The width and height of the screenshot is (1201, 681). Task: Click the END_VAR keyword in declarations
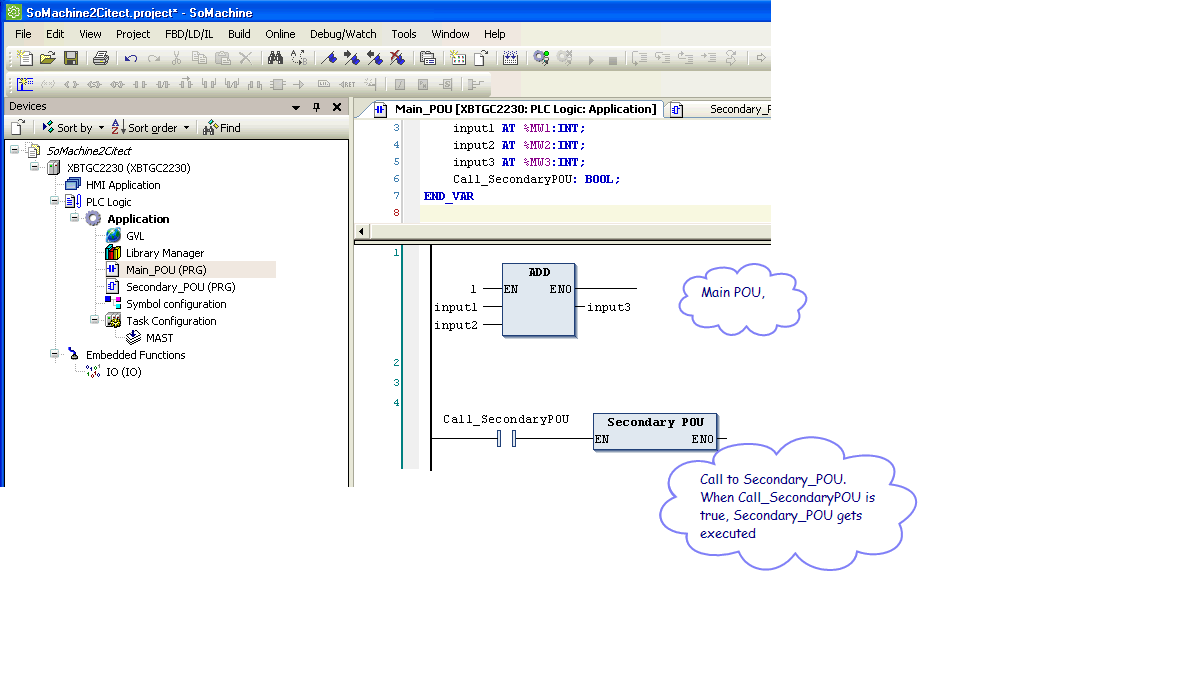[449, 196]
